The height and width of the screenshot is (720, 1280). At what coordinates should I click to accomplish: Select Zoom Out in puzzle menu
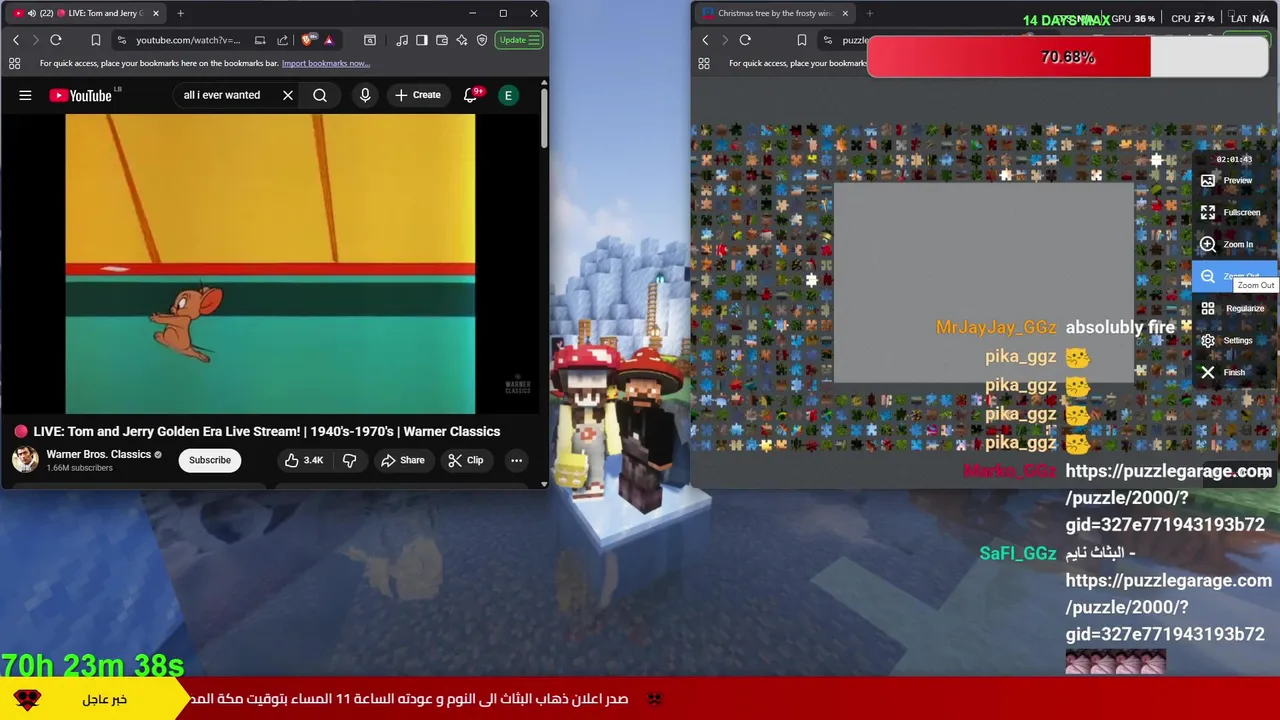click(x=1235, y=276)
